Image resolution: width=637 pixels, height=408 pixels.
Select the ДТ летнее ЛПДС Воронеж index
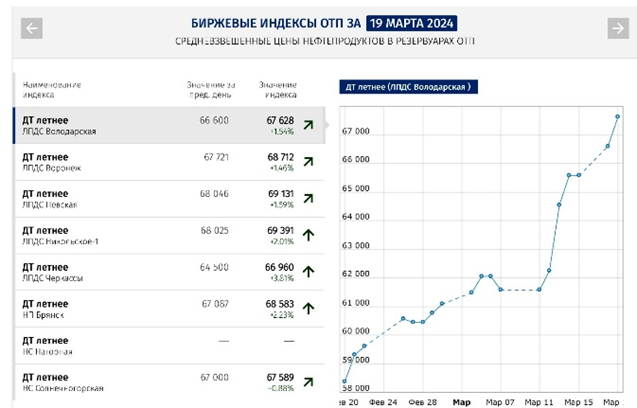click(150, 162)
